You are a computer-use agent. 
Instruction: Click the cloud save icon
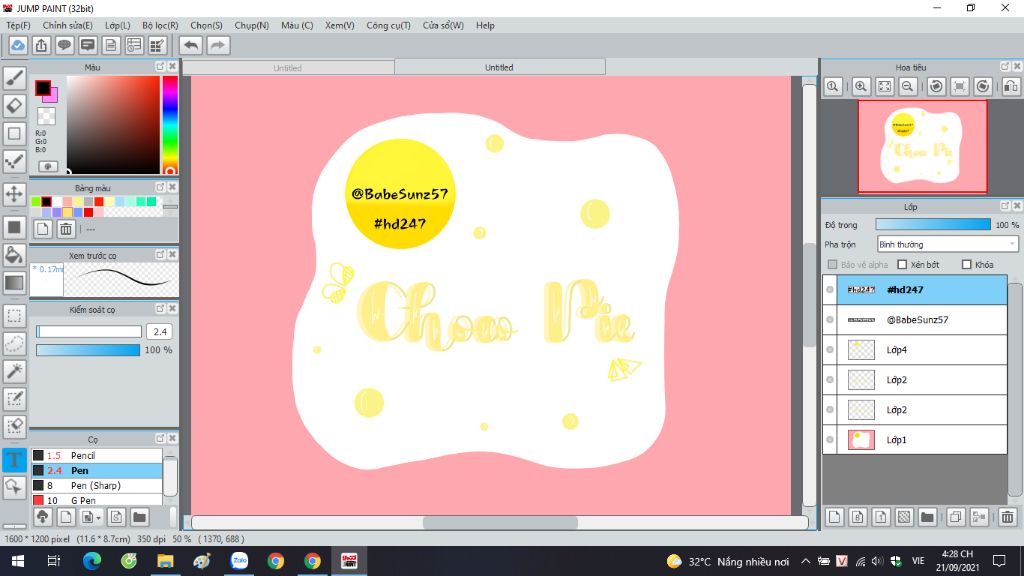point(18,45)
